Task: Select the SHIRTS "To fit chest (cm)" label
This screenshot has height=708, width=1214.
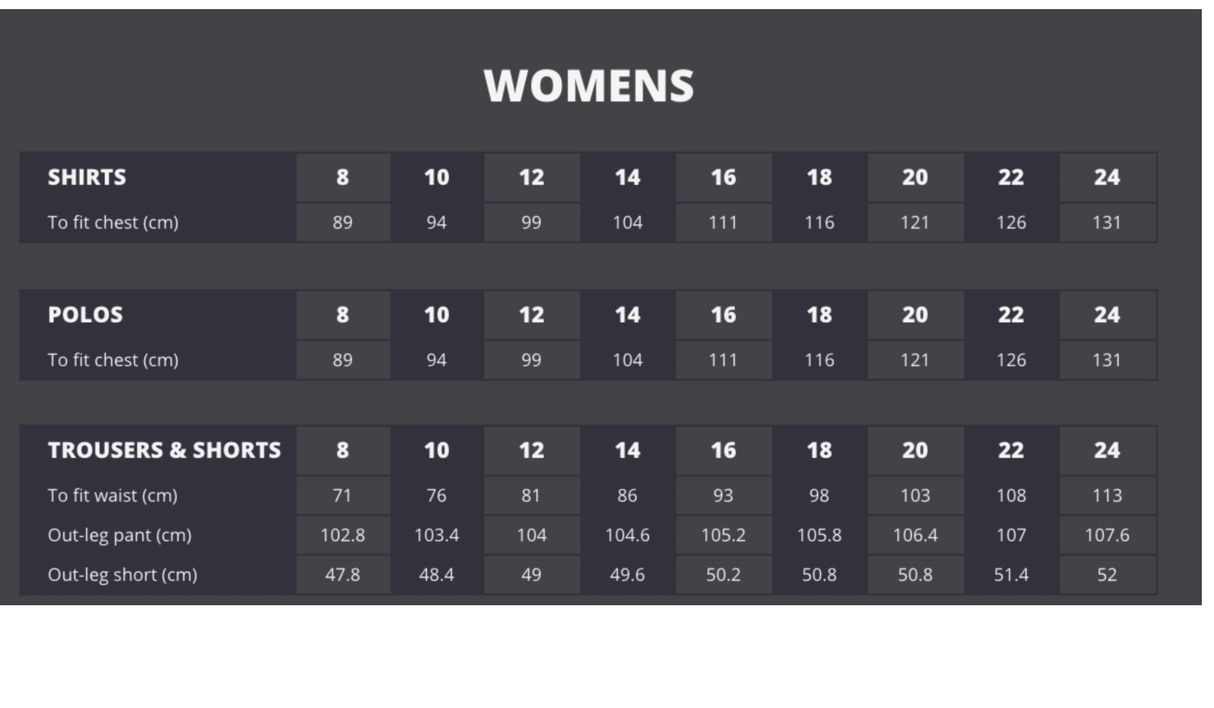Action: pos(113,222)
